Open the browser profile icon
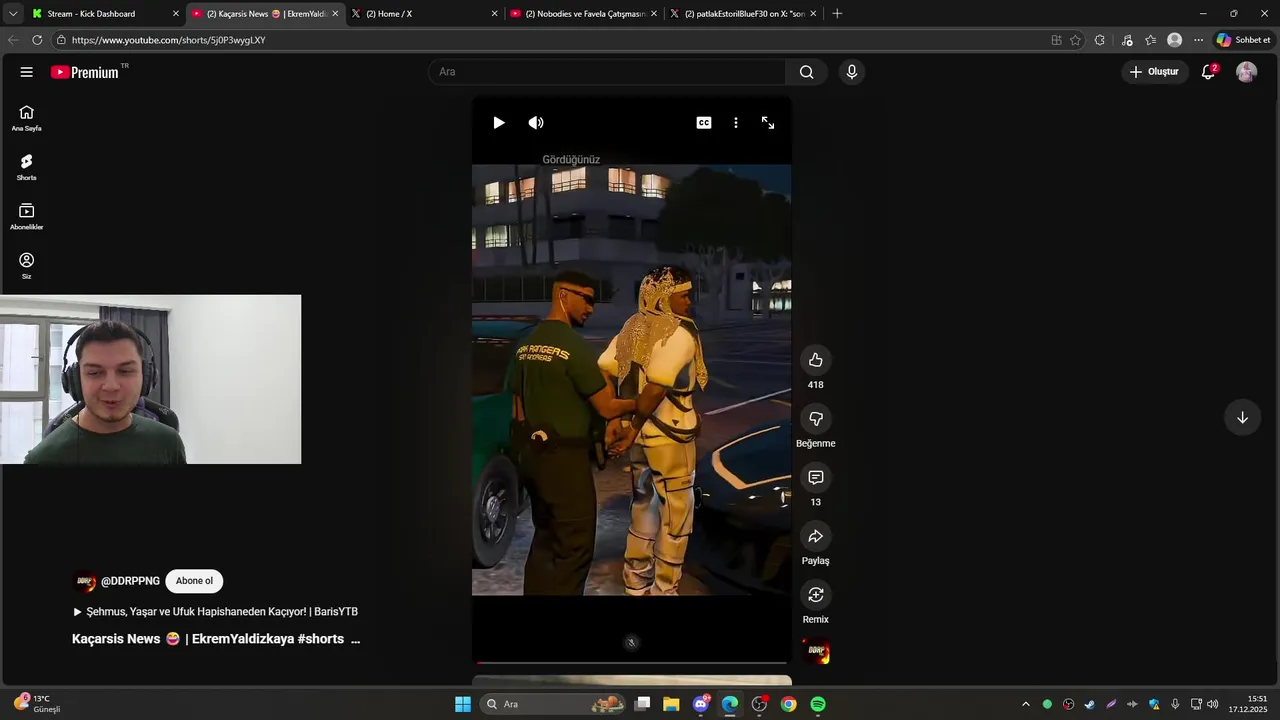 pyautogui.click(x=1174, y=40)
